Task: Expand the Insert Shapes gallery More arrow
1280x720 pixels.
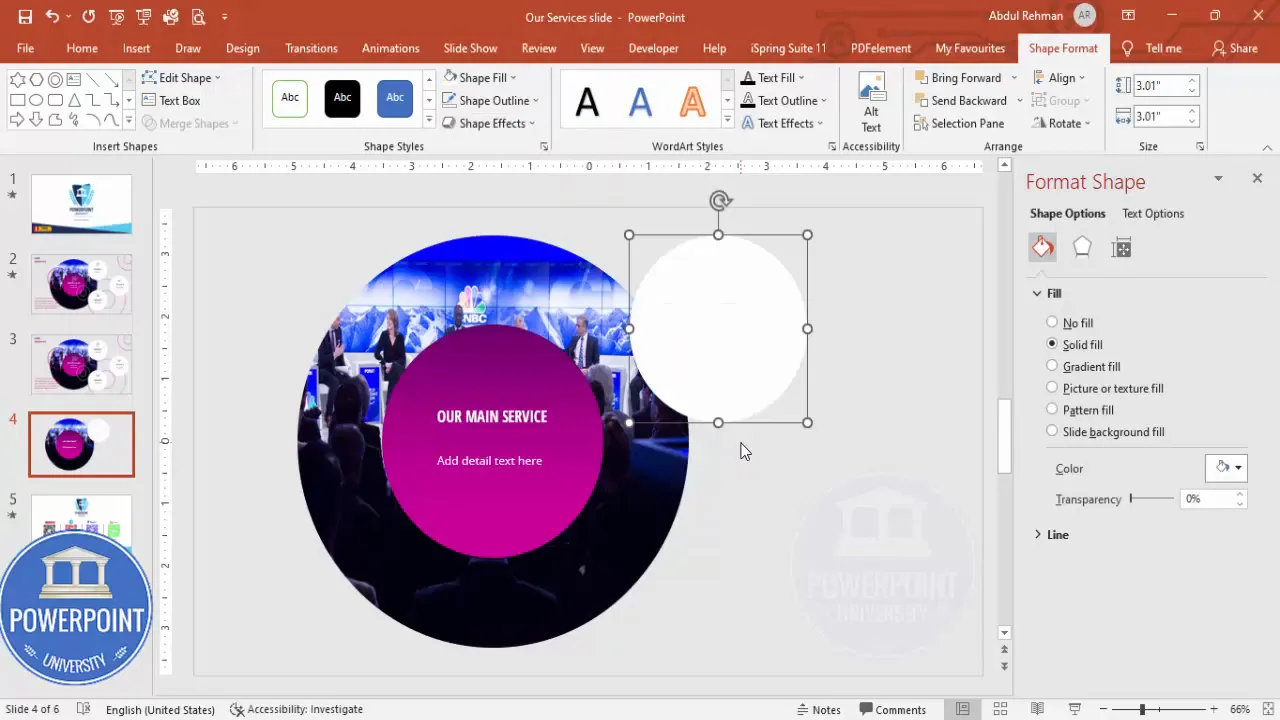Action: (128, 120)
